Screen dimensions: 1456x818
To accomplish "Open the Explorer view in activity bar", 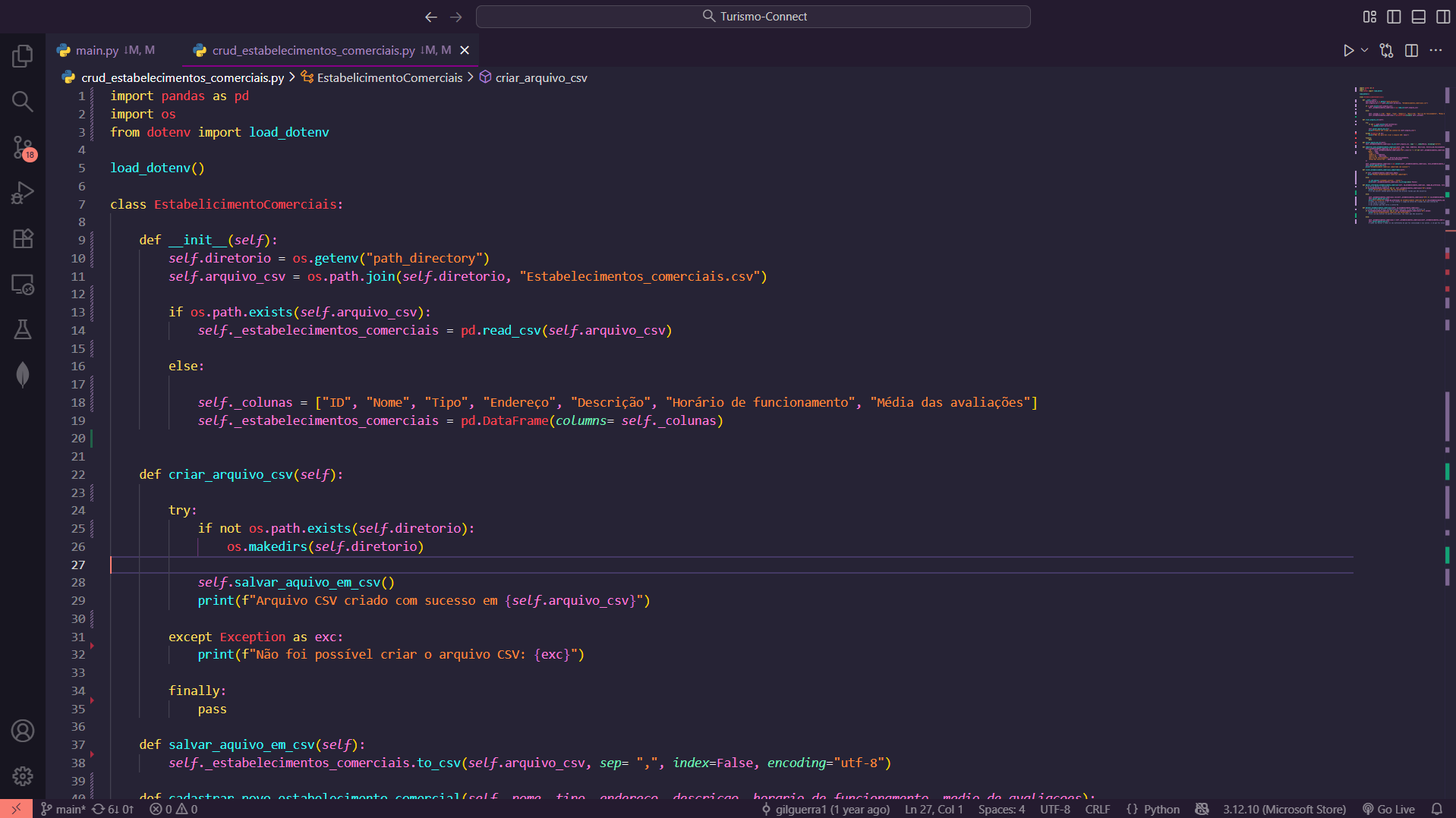I will coord(23,55).
